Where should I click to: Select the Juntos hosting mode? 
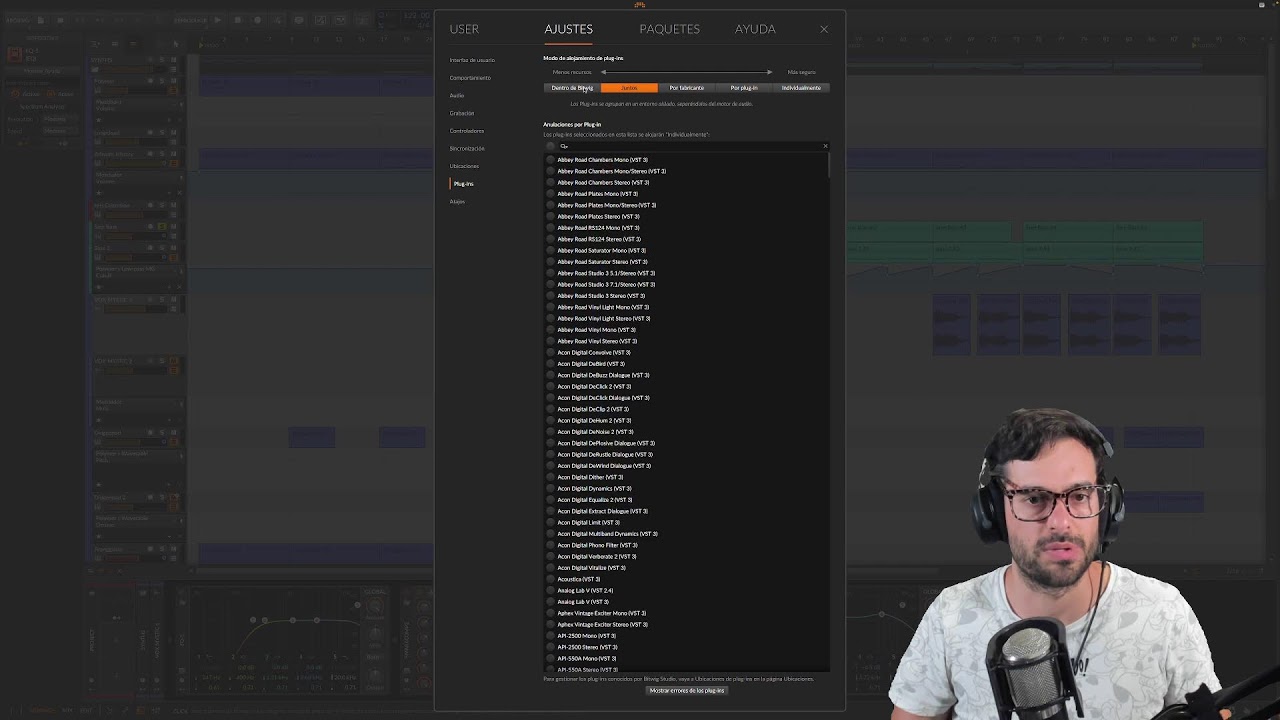point(629,88)
